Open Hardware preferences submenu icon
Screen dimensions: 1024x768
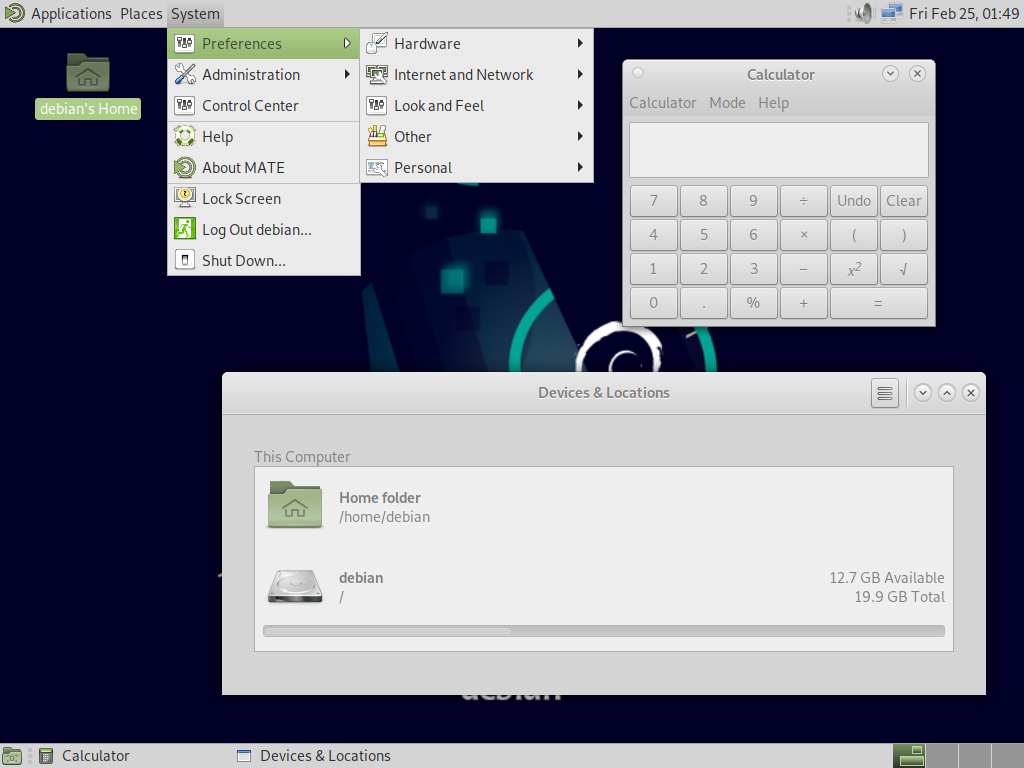pos(378,43)
